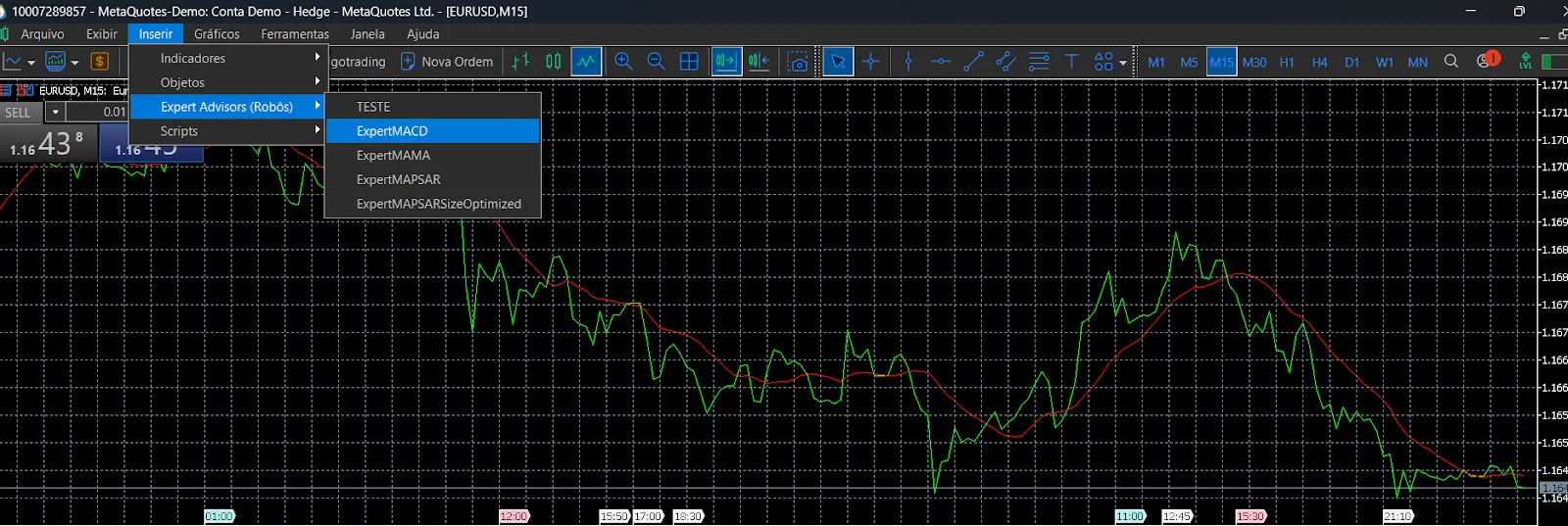1568x526 pixels.
Task: Select the M15 timeframe button
Action: point(1222,62)
